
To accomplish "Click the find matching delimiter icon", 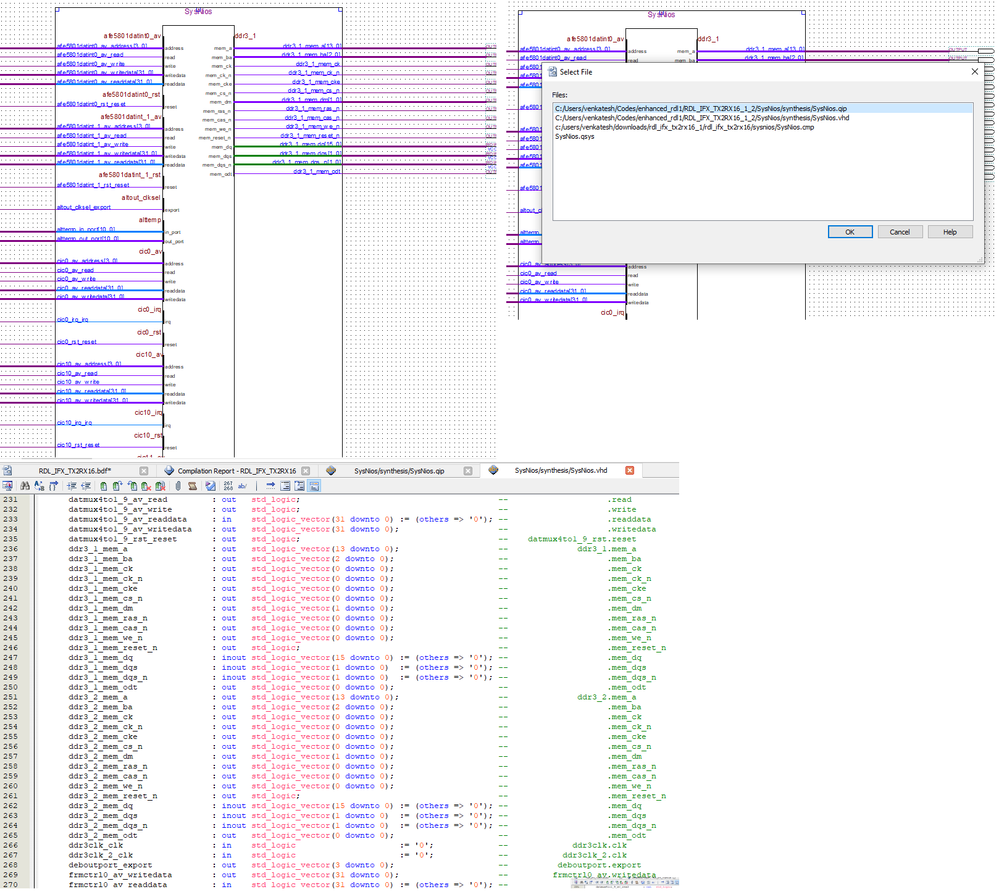I will 54,486.
